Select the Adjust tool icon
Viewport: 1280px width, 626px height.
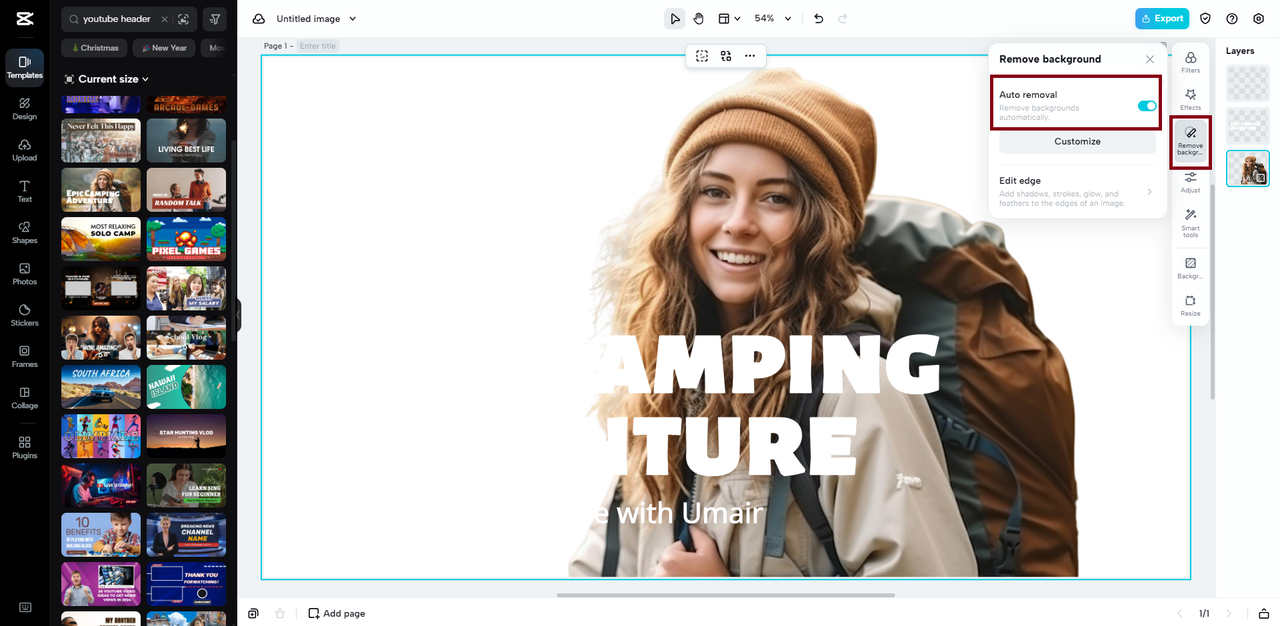point(1190,182)
